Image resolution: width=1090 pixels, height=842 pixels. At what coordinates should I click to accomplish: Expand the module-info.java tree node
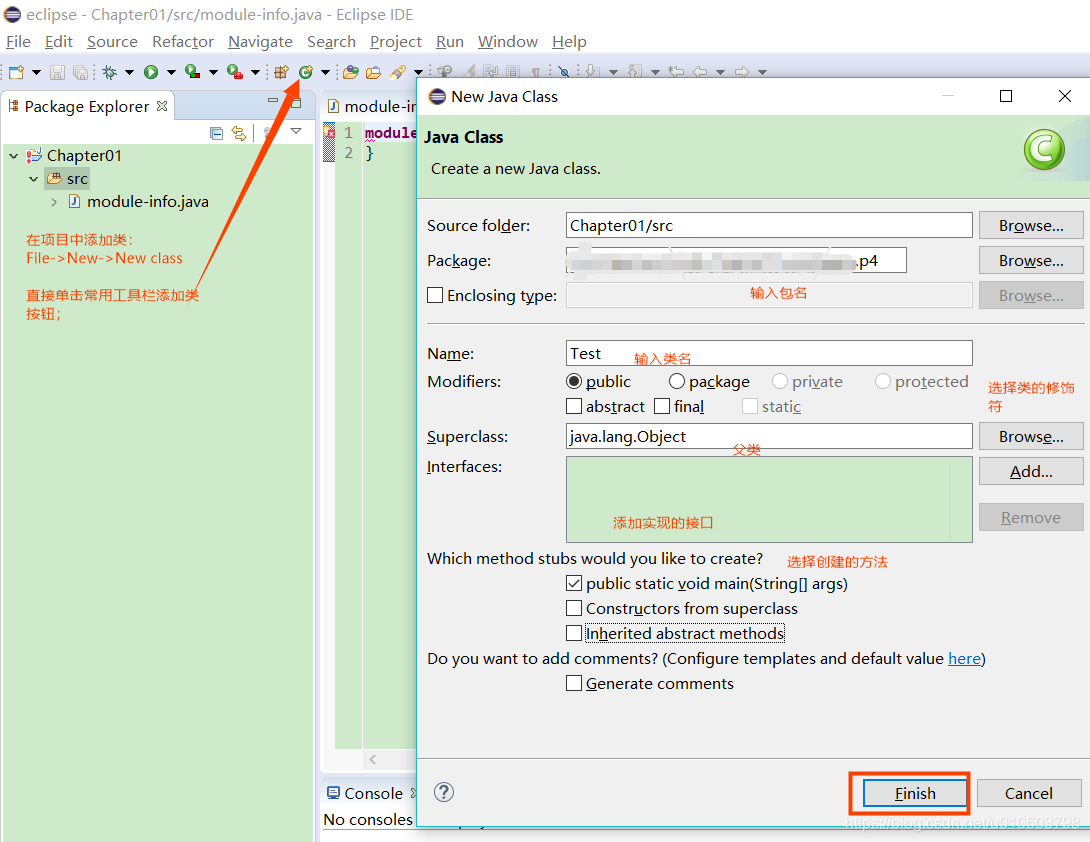[54, 202]
